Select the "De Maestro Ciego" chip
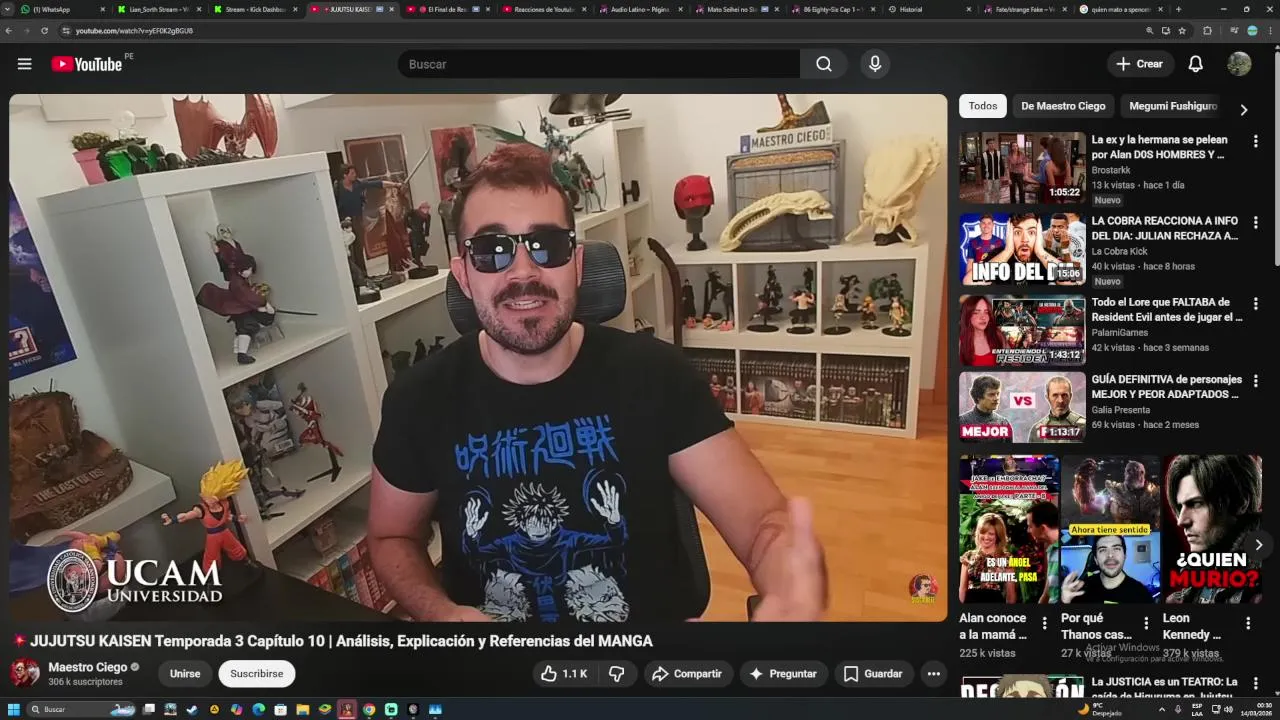Image resolution: width=1280 pixels, height=720 pixels. point(1063,106)
